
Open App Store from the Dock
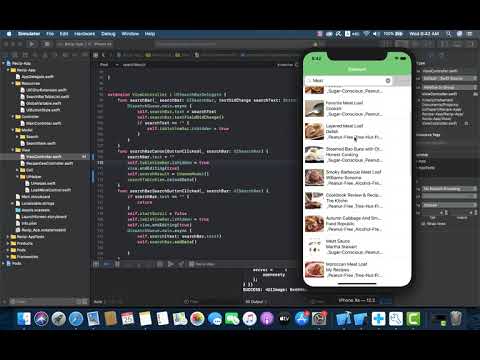(302, 319)
